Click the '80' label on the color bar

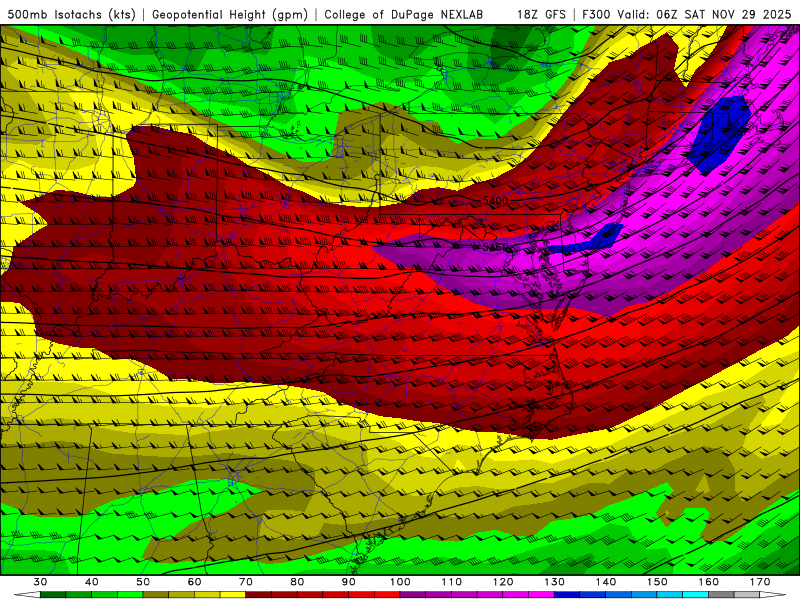(297, 582)
